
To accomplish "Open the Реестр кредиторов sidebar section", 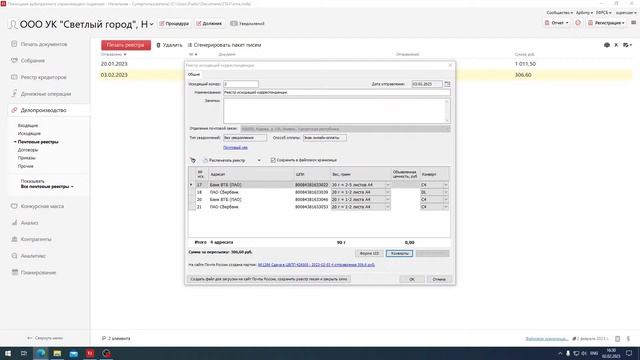I will click(x=44, y=77).
